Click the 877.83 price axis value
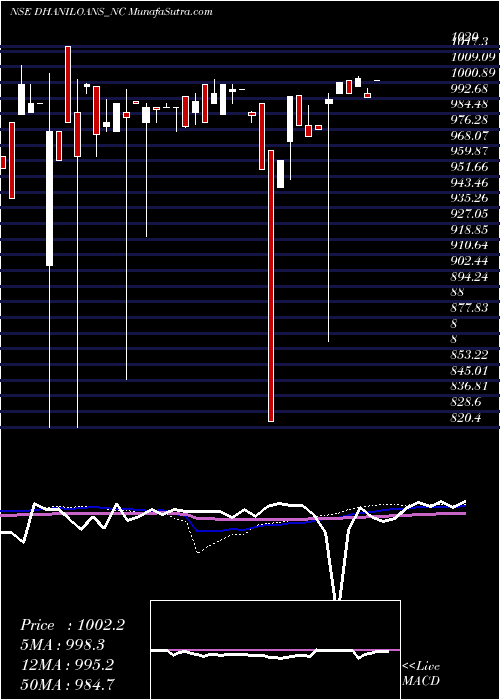The image size is (500, 700). 469,308
